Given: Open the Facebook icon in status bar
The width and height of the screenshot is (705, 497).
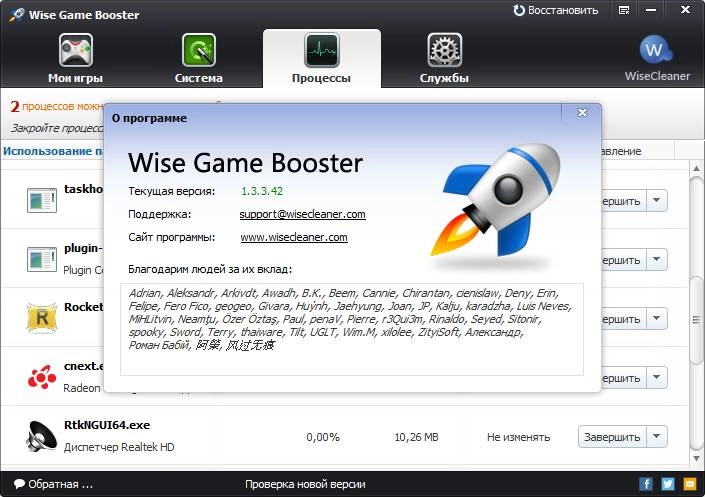Looking at the screenshot, I should pos(646,484).
